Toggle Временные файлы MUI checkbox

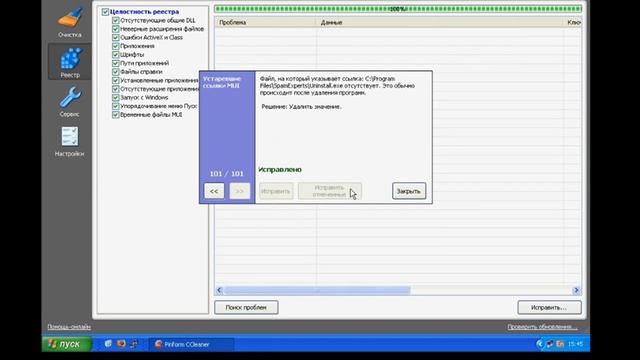click(116, 115)
